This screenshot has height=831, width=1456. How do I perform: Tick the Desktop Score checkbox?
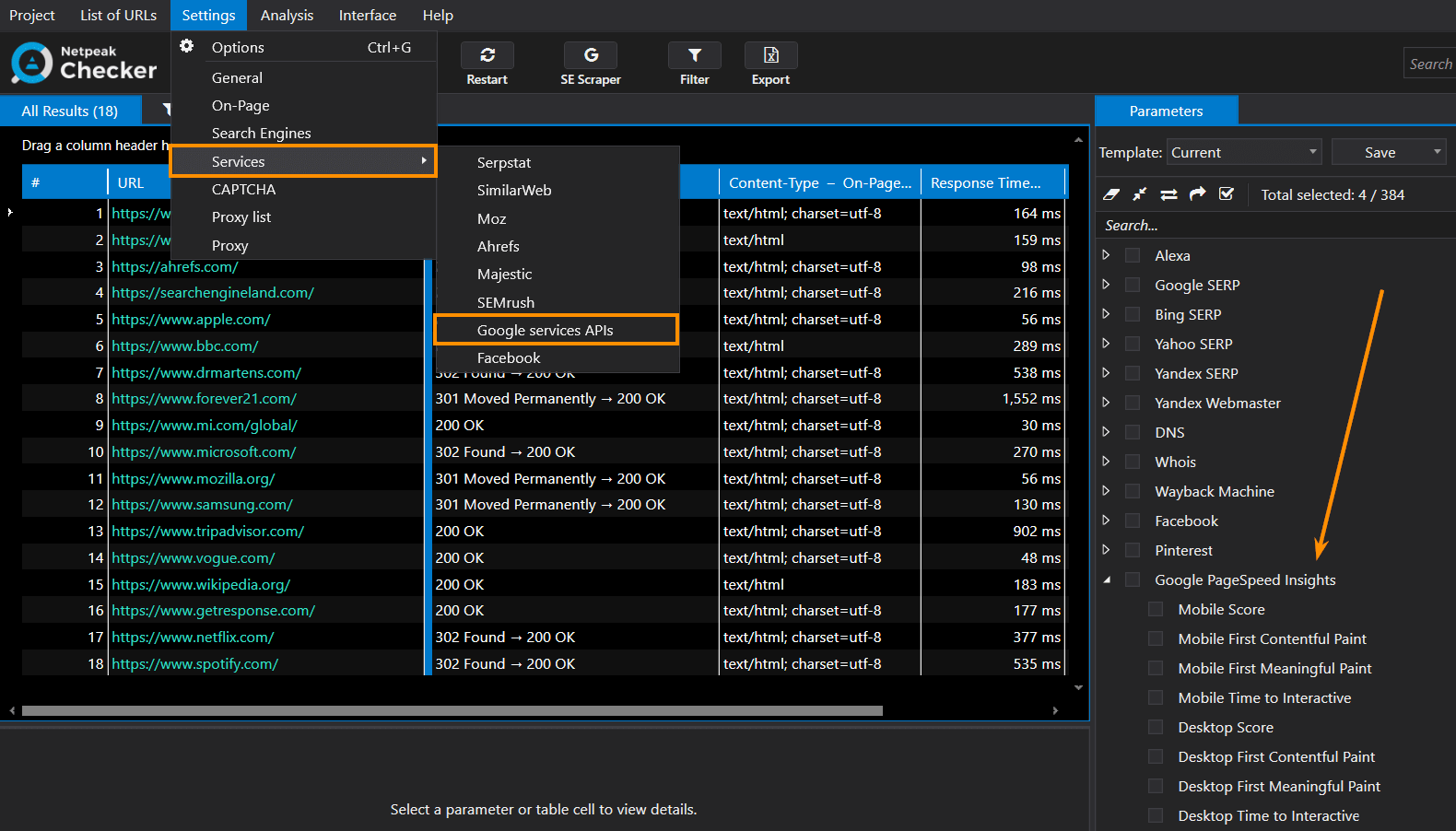1156,727
